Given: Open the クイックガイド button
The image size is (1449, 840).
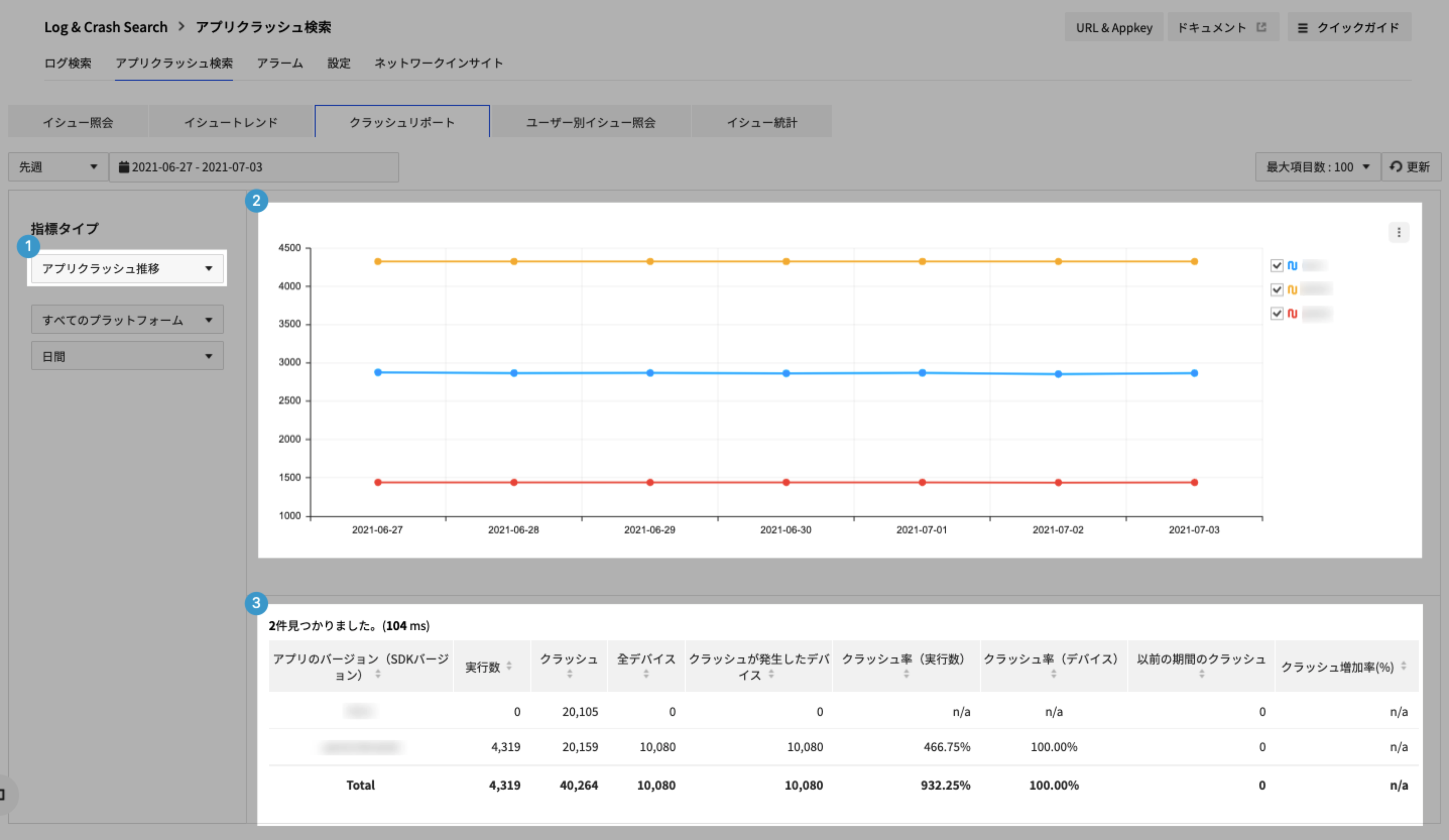Looking at the screenshot, I should (x=1349, y=27).
